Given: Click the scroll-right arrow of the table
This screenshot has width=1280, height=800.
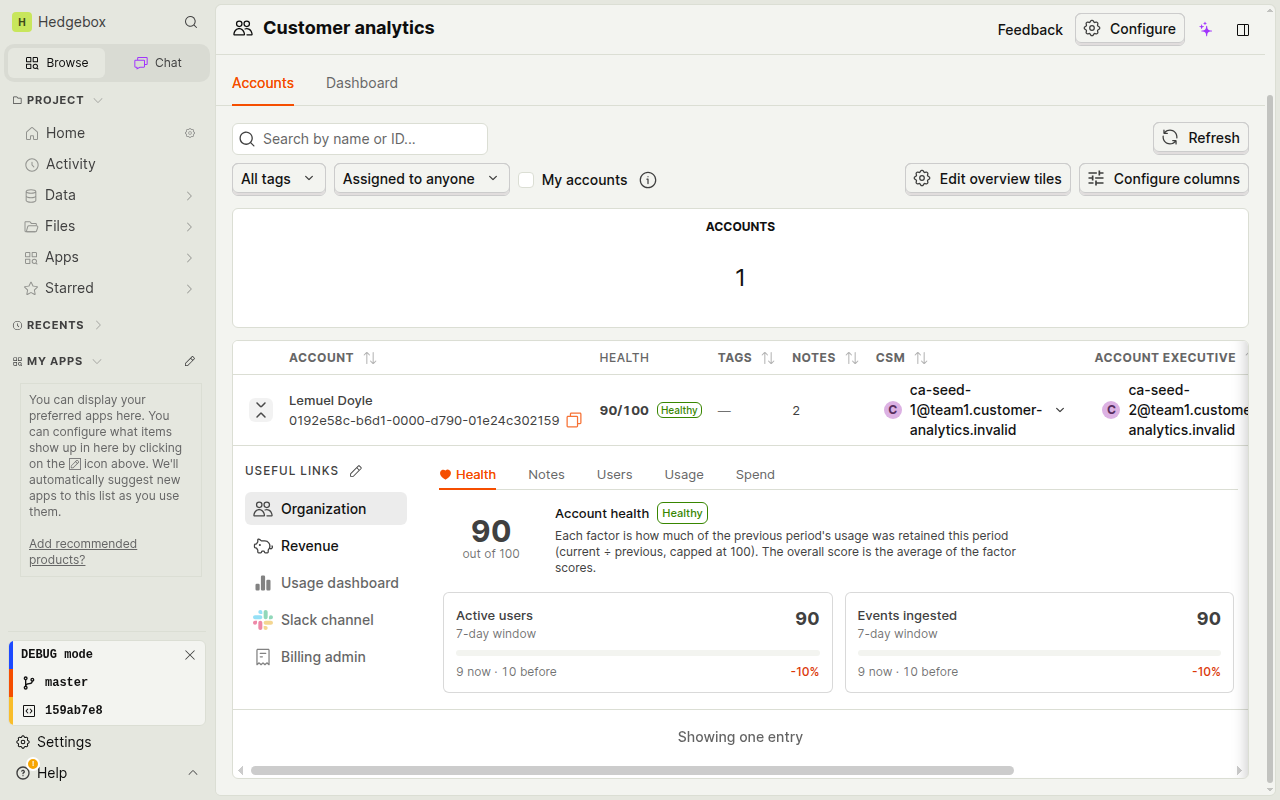Looking at the screenshot, I should pyautogui.click(x=1241, y=771).
